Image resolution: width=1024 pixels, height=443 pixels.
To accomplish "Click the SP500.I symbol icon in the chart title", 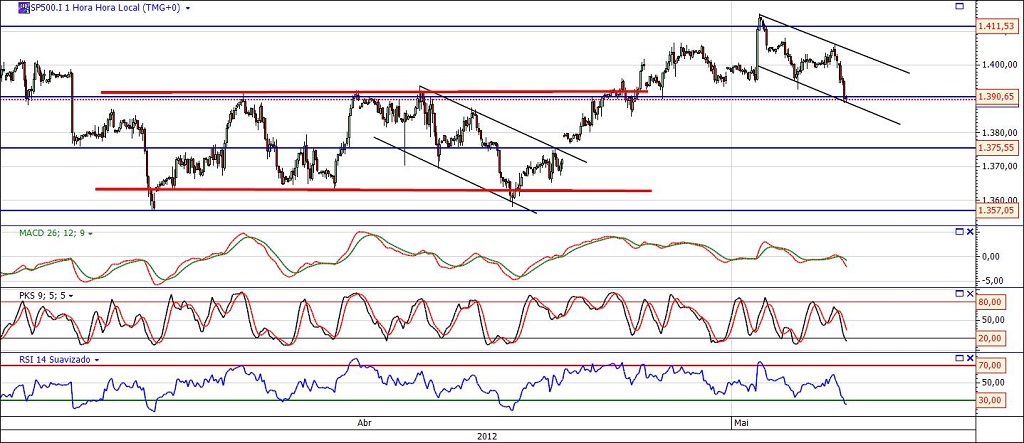I will pos(24,8).
